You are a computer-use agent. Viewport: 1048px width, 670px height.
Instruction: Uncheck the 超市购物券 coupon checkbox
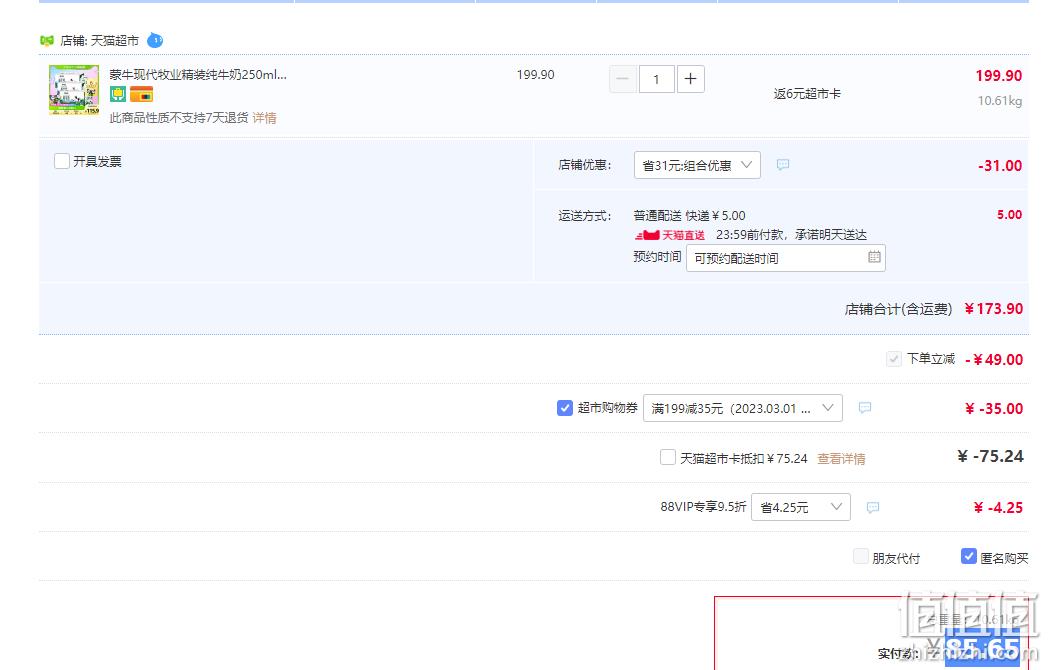pyautogui.click(x=565, y=408)
